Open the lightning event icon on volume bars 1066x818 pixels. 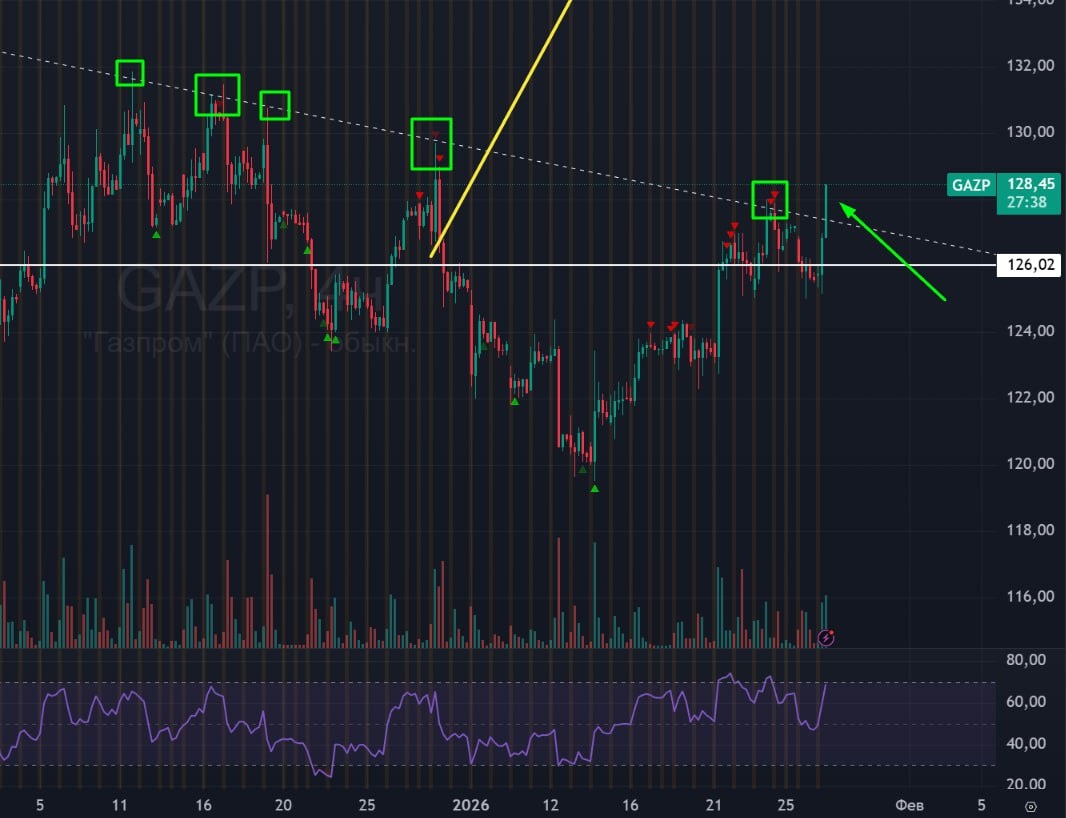826,638
